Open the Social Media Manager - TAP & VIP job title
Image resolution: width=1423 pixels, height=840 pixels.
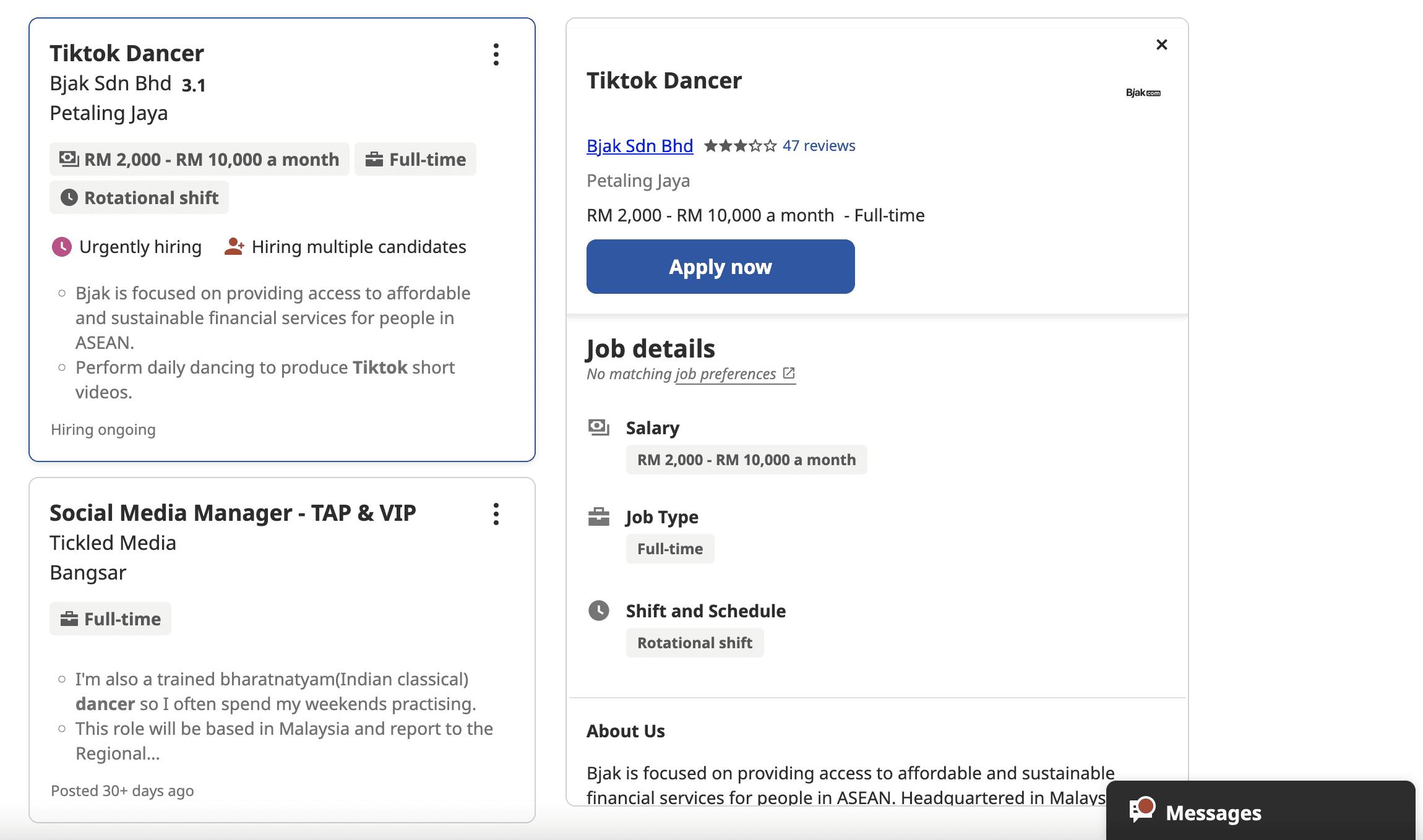[233, 513]
